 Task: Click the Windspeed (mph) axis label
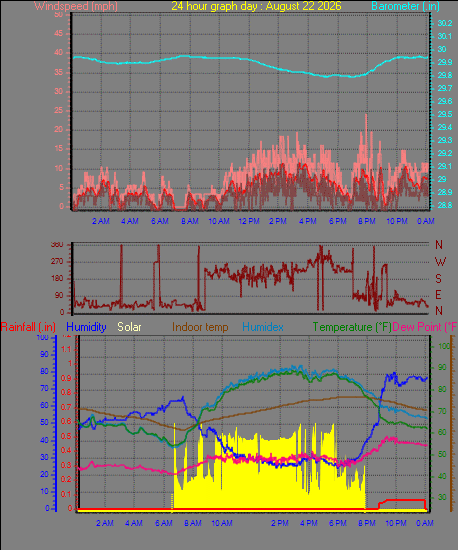pyautogui.click(x=76, y=6)
